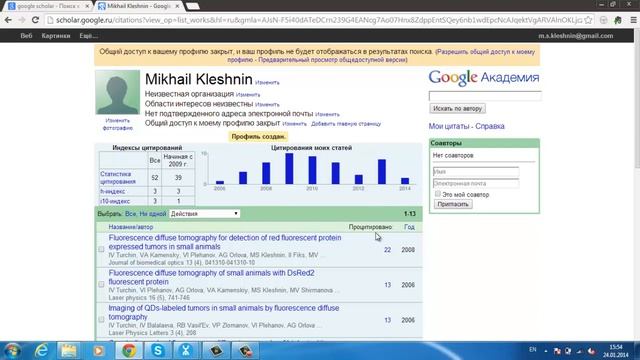Sort by Год column header
This screenshot has height=360, width=640.
coord(409,227)
